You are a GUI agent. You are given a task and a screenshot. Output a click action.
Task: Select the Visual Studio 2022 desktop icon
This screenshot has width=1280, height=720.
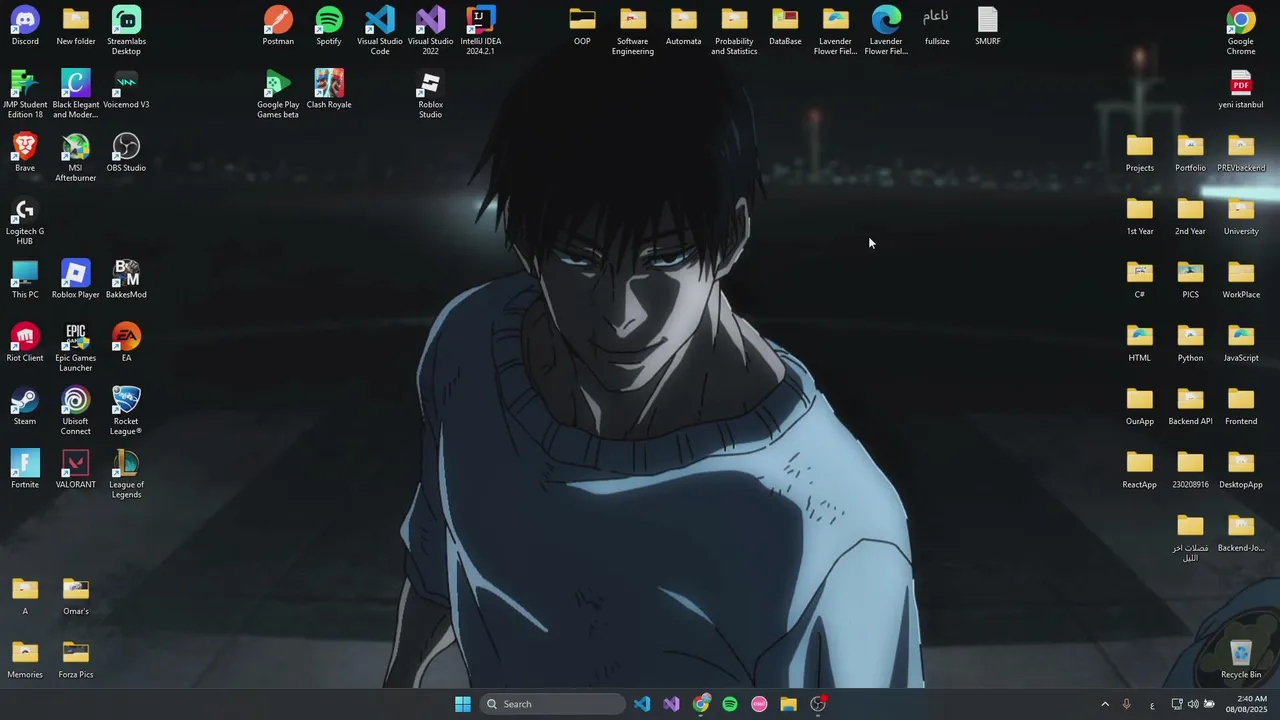coord(430,30)
